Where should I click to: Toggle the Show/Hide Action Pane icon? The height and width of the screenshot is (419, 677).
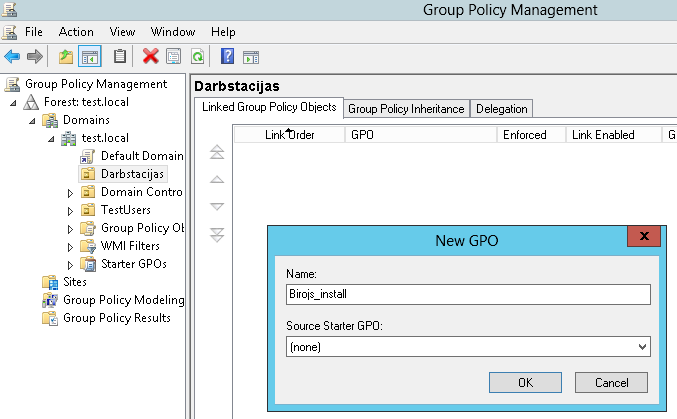[251, 57]
